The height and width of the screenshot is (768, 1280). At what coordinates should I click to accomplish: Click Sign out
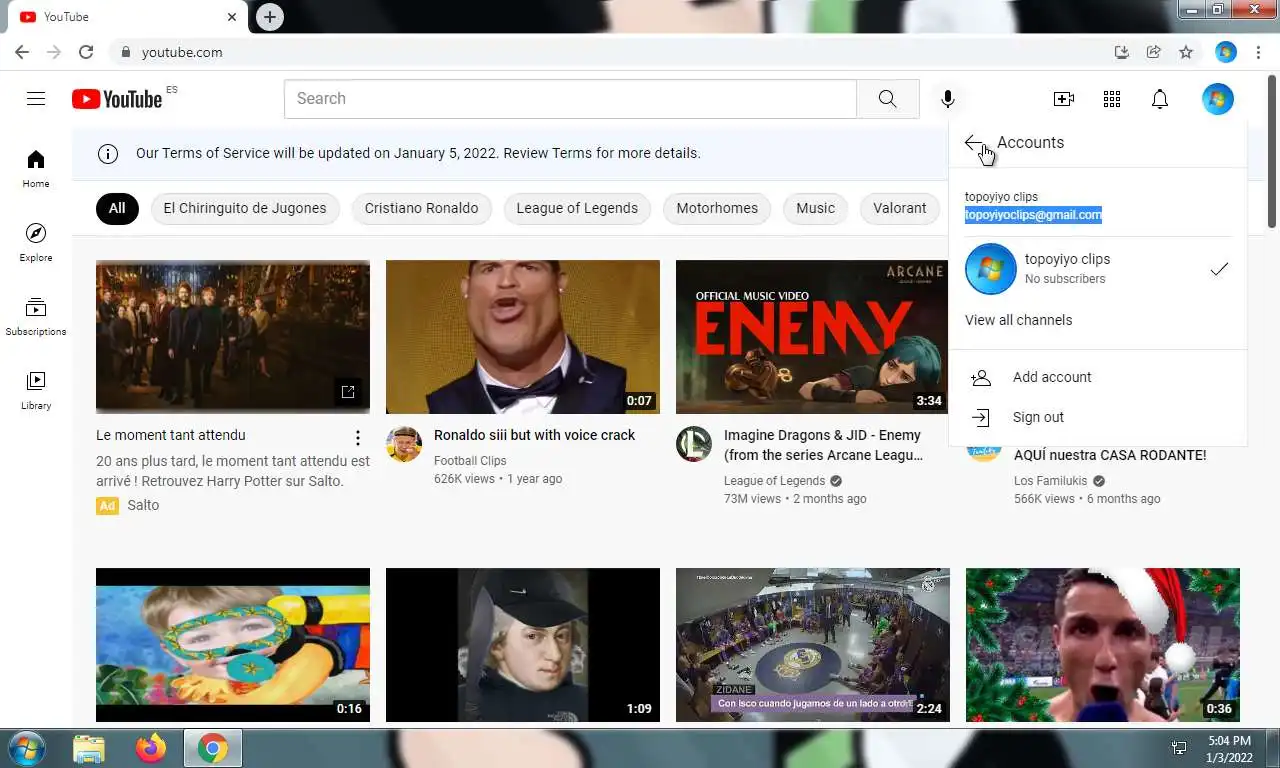(1098, 417)
